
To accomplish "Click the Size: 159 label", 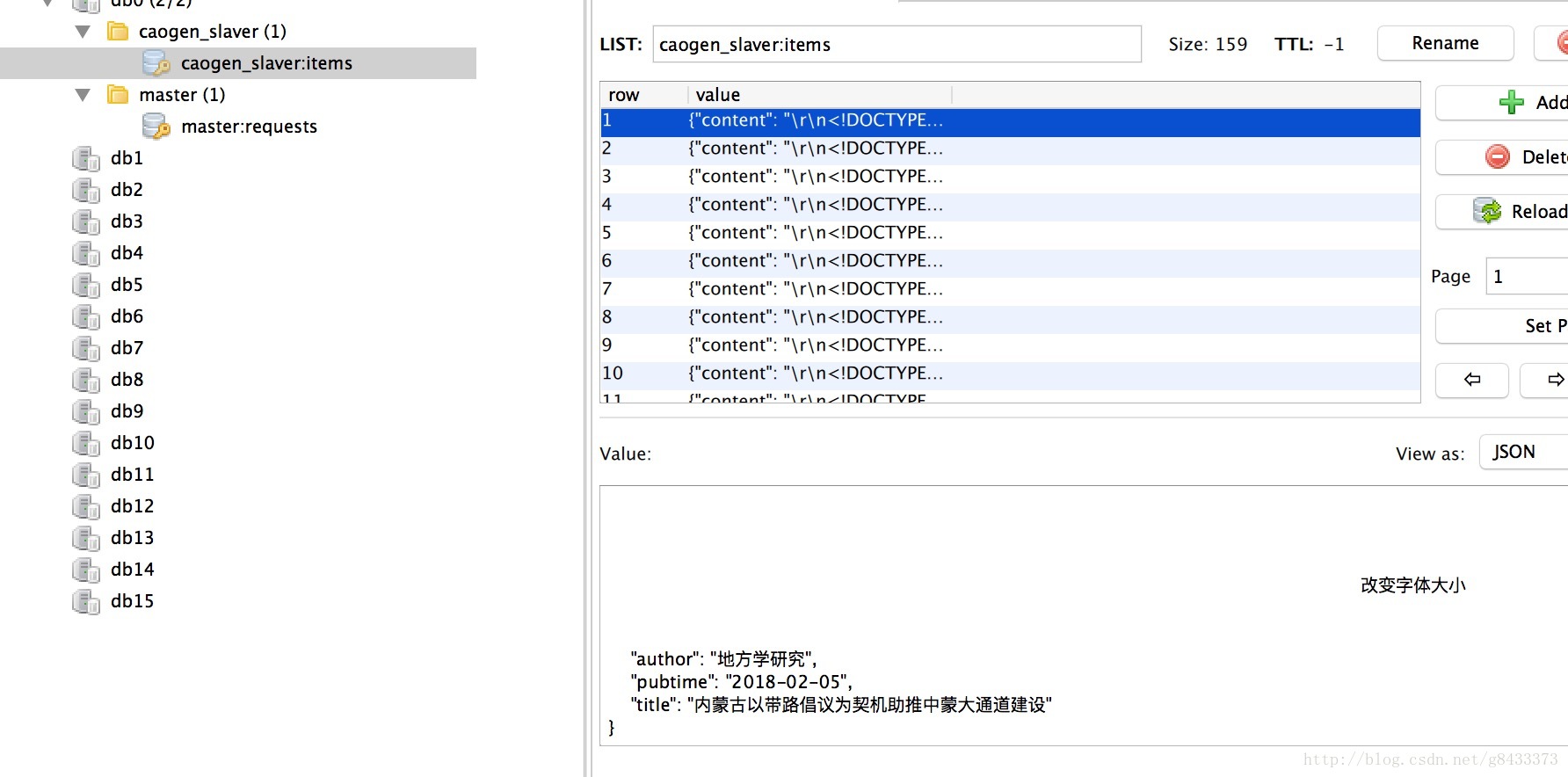I will pyautogui.click(x=1208, y=44).
